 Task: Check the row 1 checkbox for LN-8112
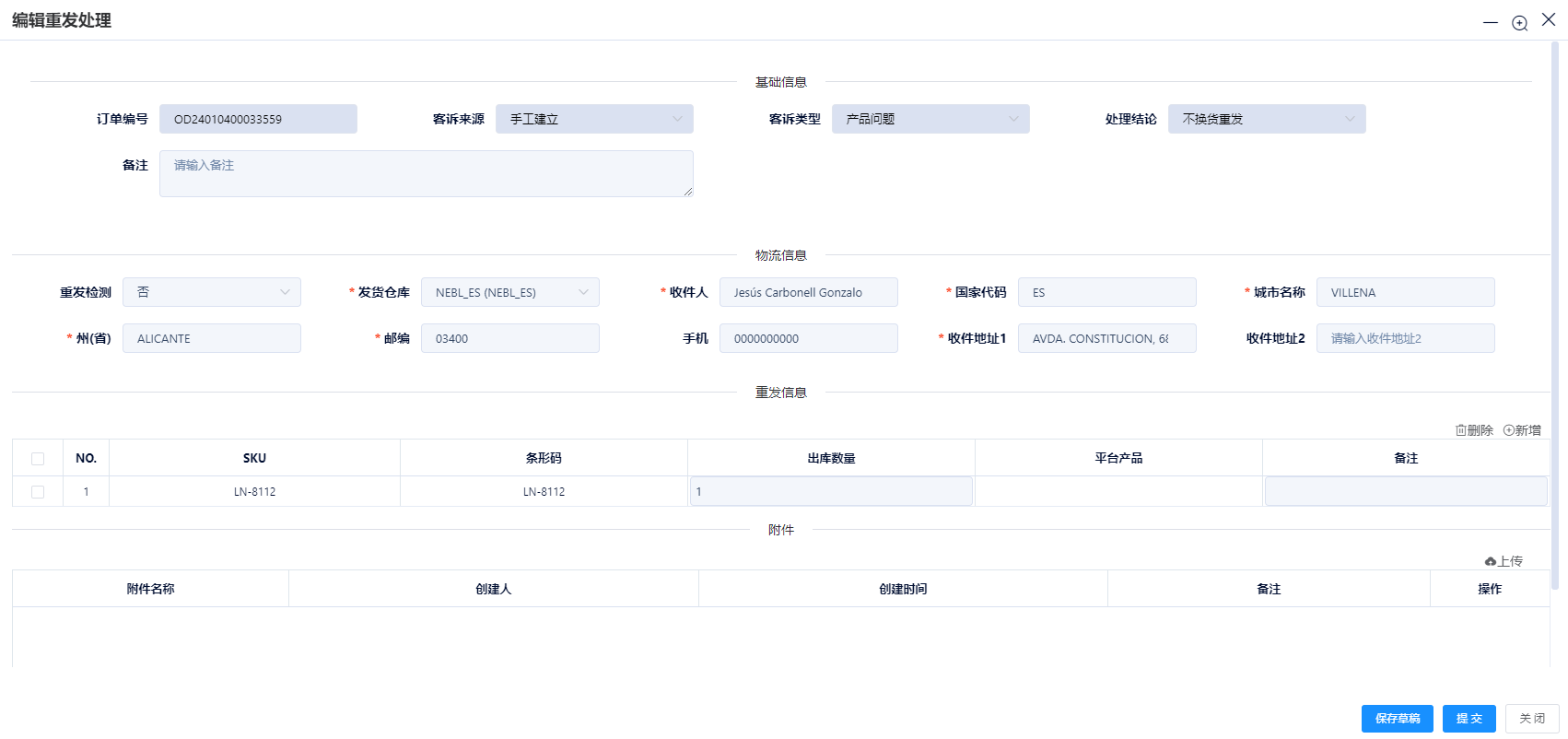(x=38, y=492)
